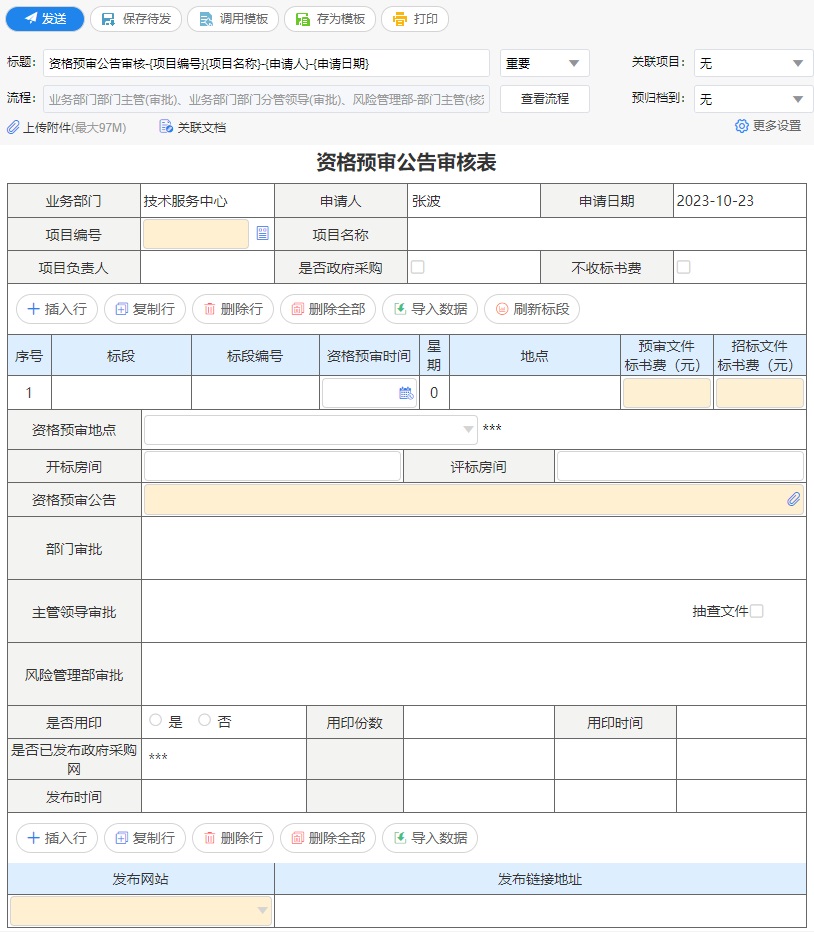Screen dimensions: 814x932
Task: Click the 部门审批 approval area
Action: coord(474,548)
